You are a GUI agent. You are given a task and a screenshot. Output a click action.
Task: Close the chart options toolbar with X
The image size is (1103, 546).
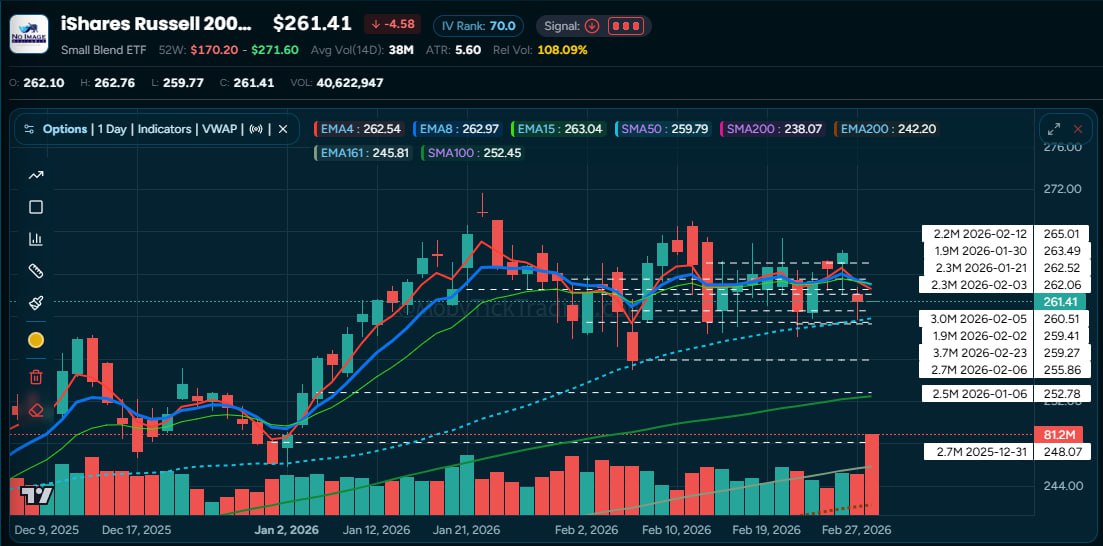[x=283, y=129]
